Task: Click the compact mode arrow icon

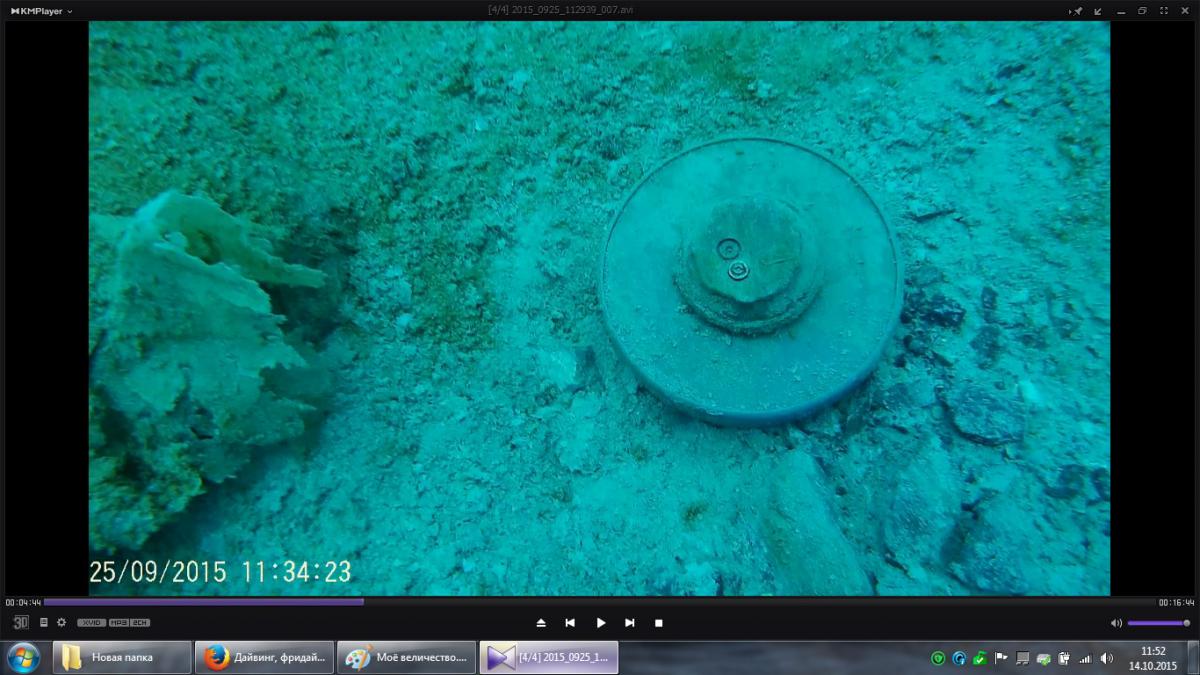Action: coord(1098,10)
